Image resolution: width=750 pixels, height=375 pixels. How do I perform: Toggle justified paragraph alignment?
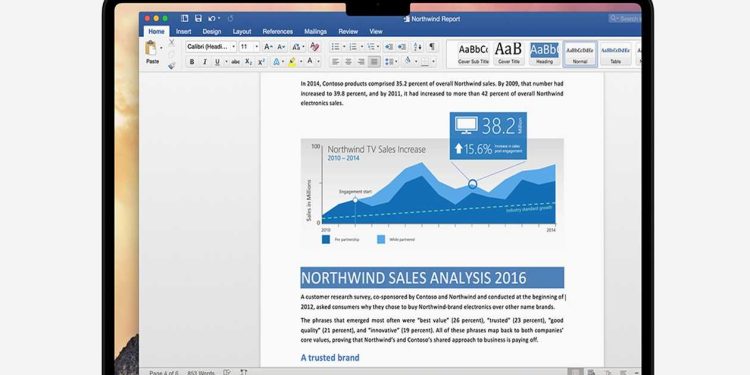[374, 62]
